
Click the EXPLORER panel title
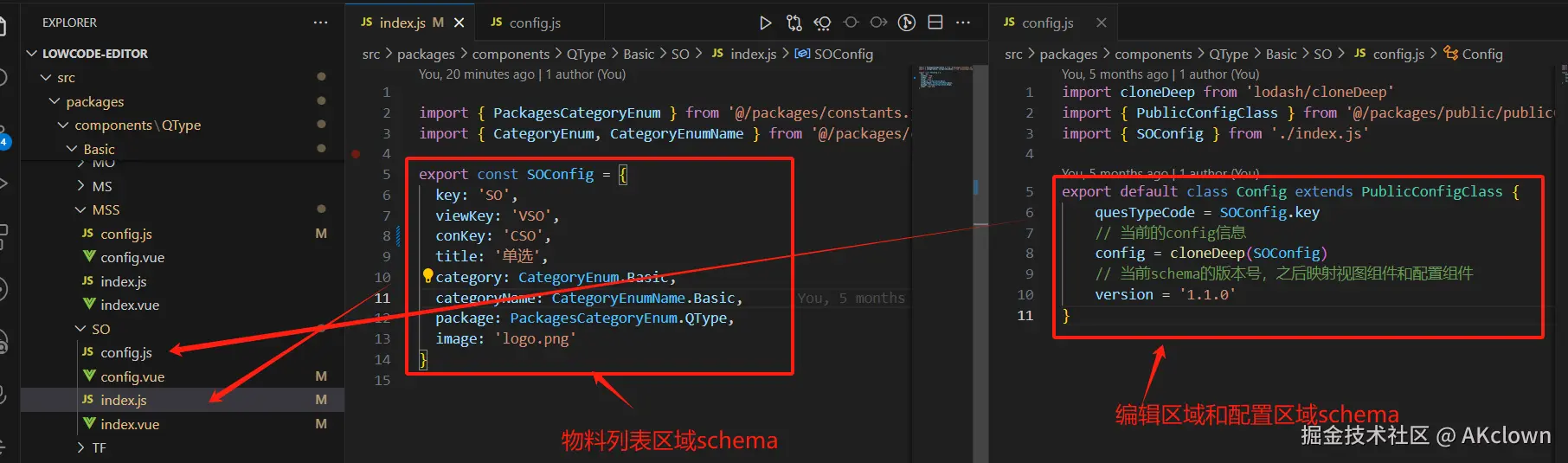69,23
